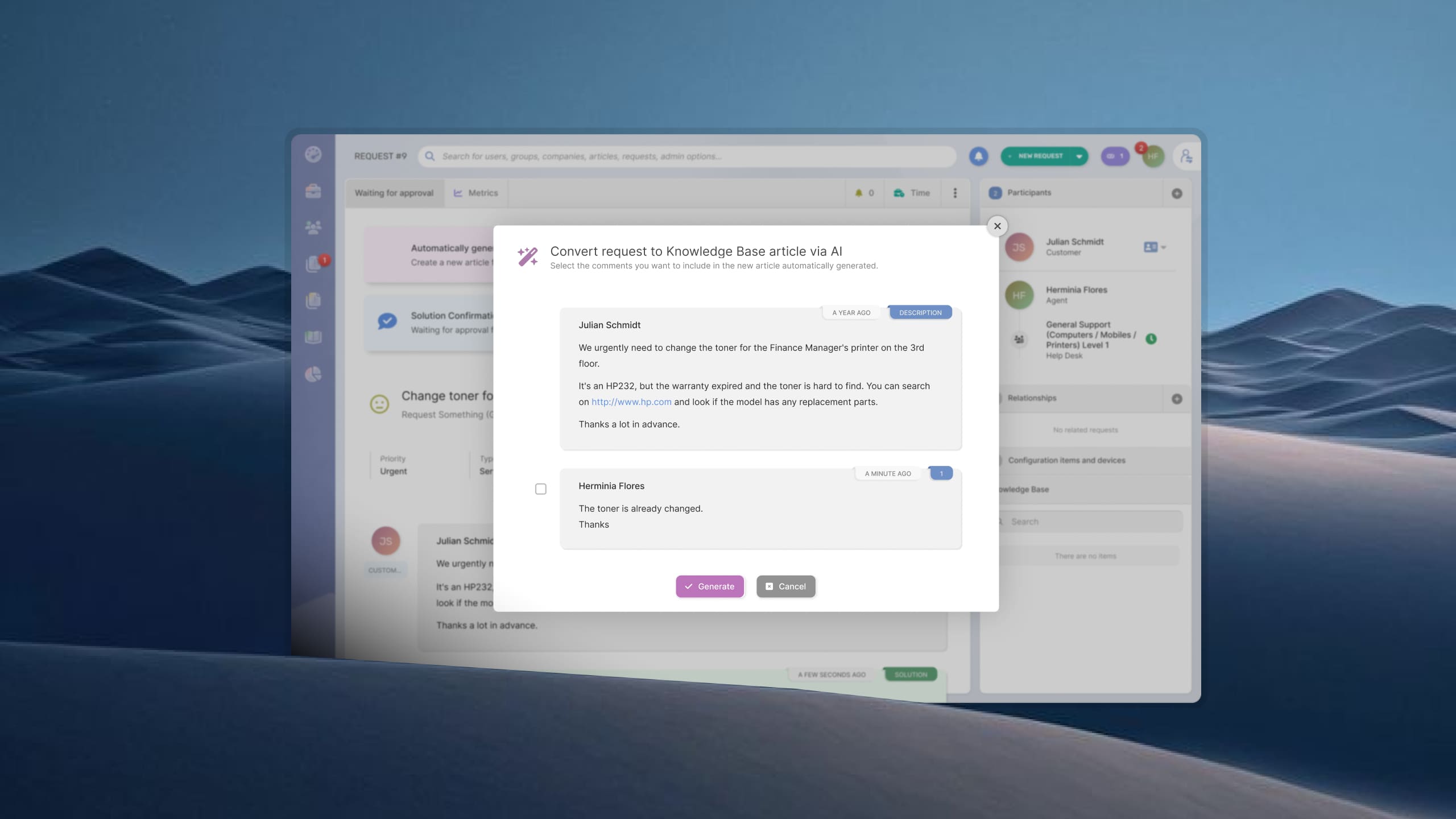This screenshot has width=1456, height=819.
Task: Open the dashboard icon in sidebar
Action: (313, 154)
